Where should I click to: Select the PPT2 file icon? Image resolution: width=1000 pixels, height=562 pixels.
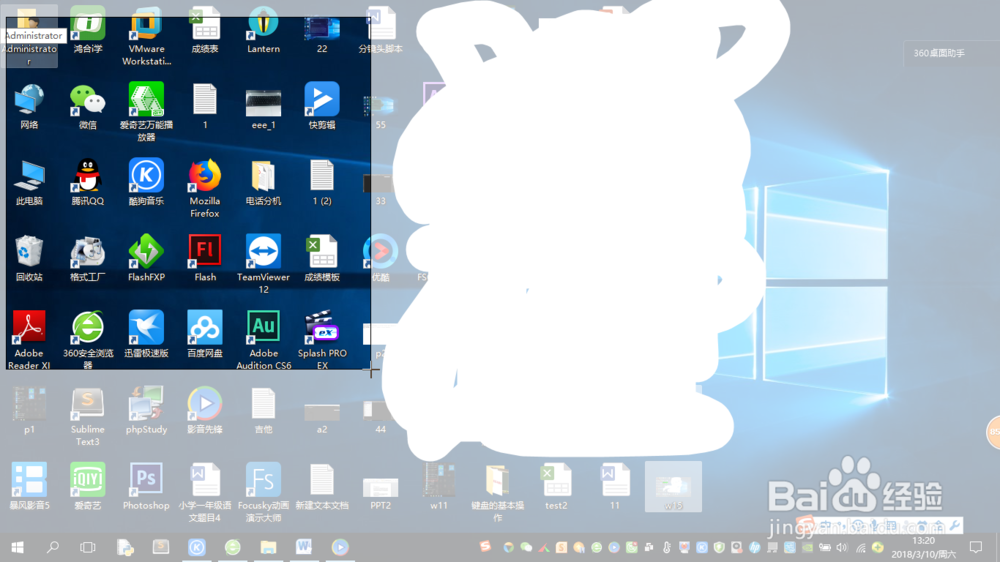381,492
